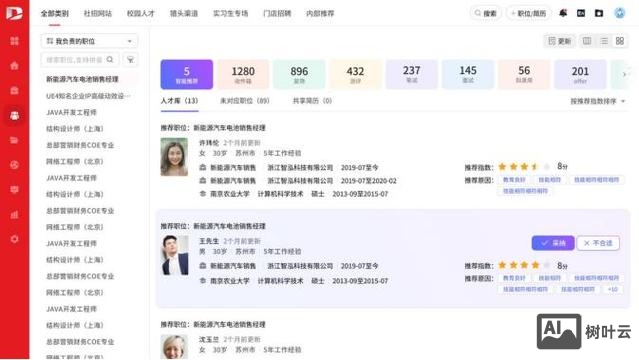Select the 全部类别 top tab
Screen dimensions: 639x360
pos(55,13)
